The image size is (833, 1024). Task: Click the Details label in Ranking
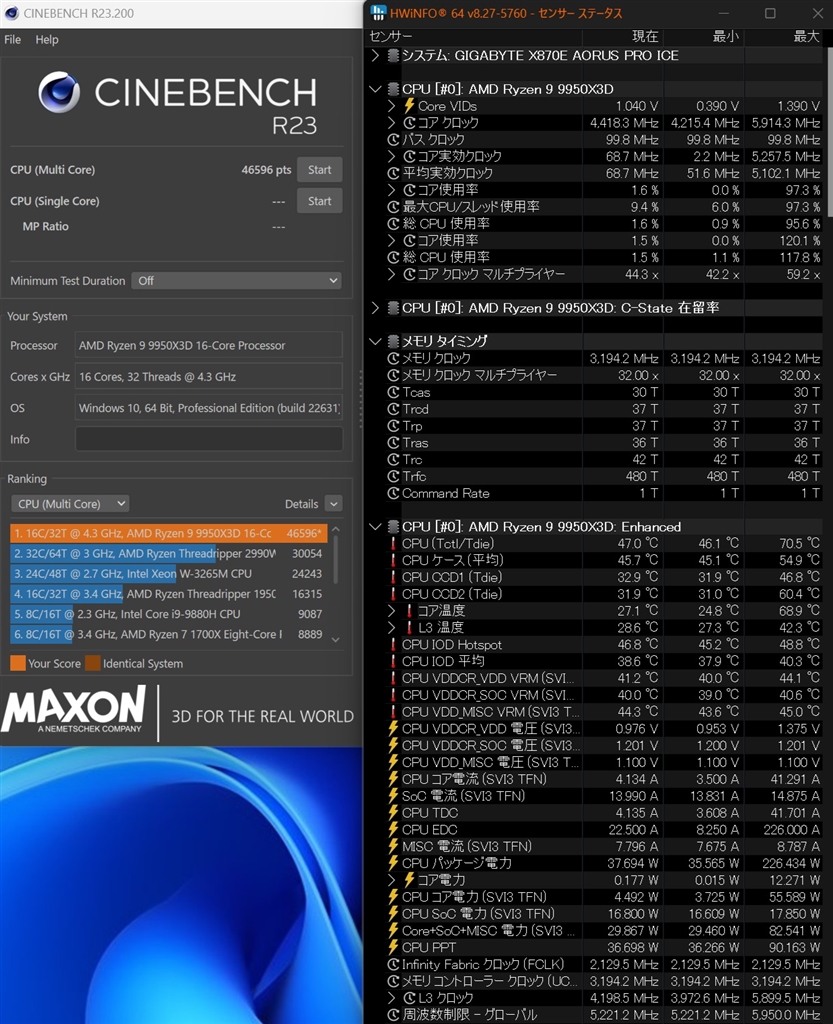[302, 504]
